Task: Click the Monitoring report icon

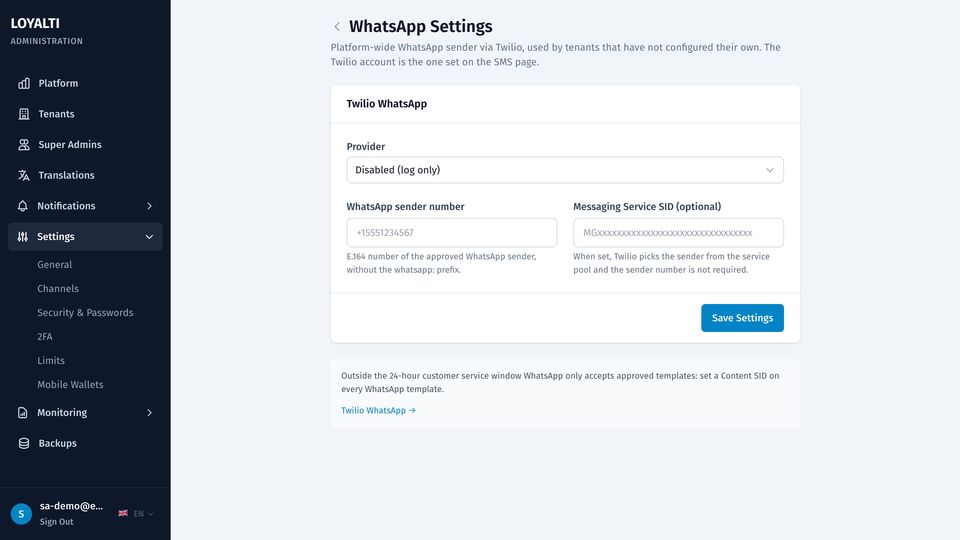Action: [23, 413]
